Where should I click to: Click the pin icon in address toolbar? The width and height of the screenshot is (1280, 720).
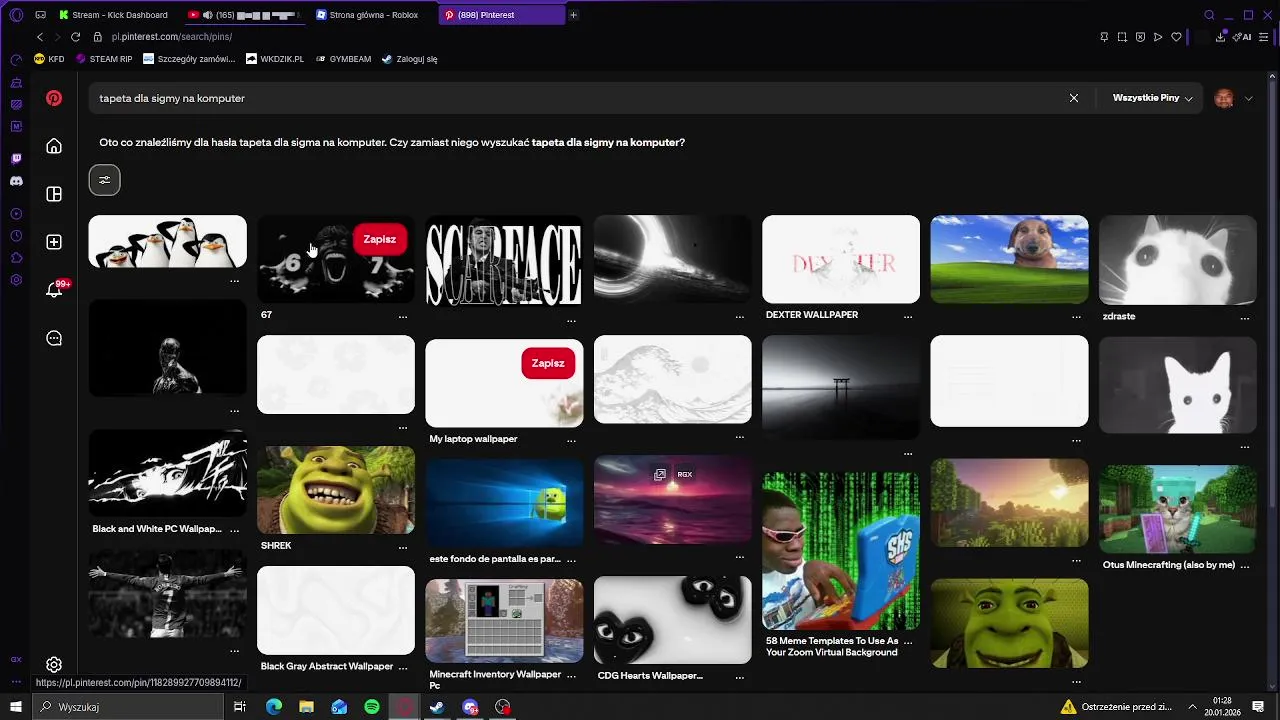[x=1104, y=37]
